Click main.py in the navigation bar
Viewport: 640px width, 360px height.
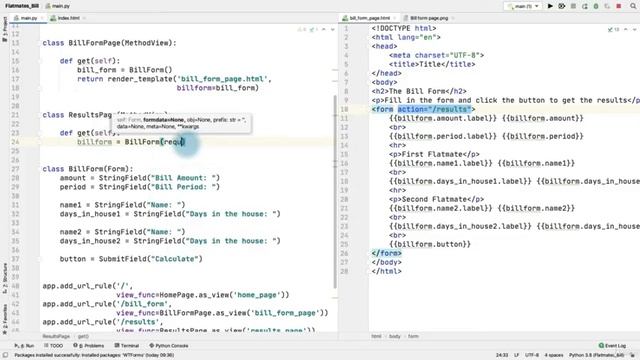coord(58,6)
